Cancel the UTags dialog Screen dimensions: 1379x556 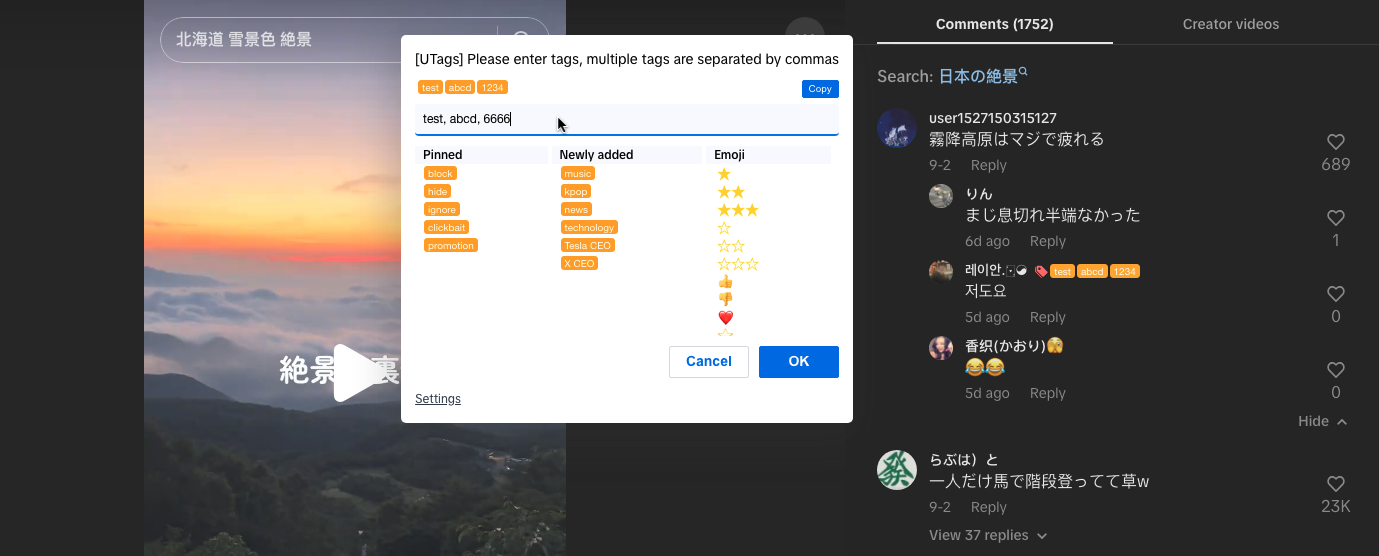tap(708, 362)
